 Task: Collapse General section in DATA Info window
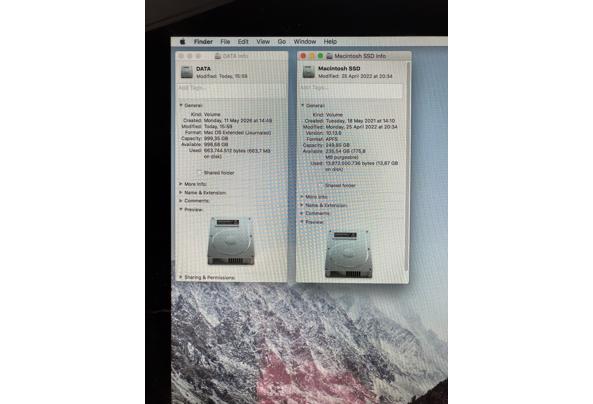click(181, 105)
